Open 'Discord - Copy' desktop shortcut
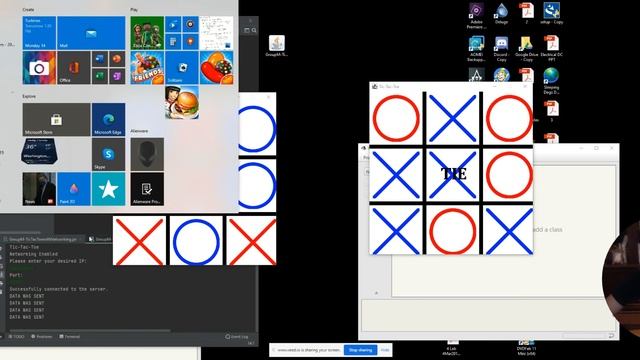Viewport: 640px width, 360px height. [x=501, y=49]
